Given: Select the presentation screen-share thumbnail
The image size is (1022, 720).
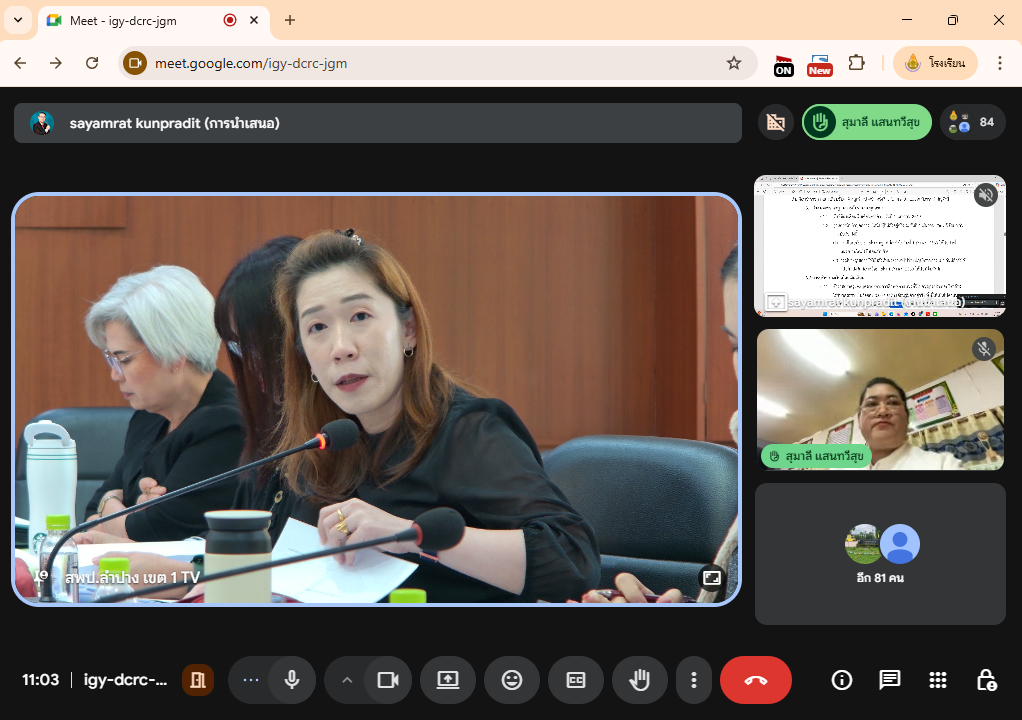Looking at the screenshot, I should click(879, 246).
